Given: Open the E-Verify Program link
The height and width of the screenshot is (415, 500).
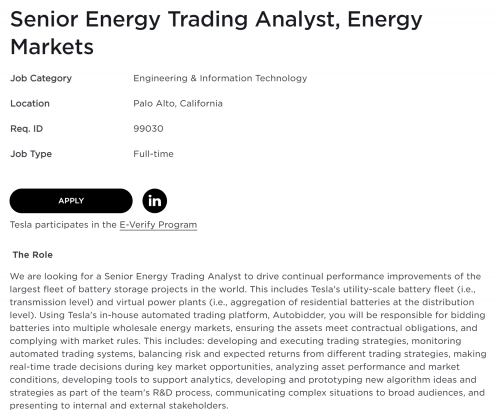Looking at the screenshot, I should [x=158, y=225].
